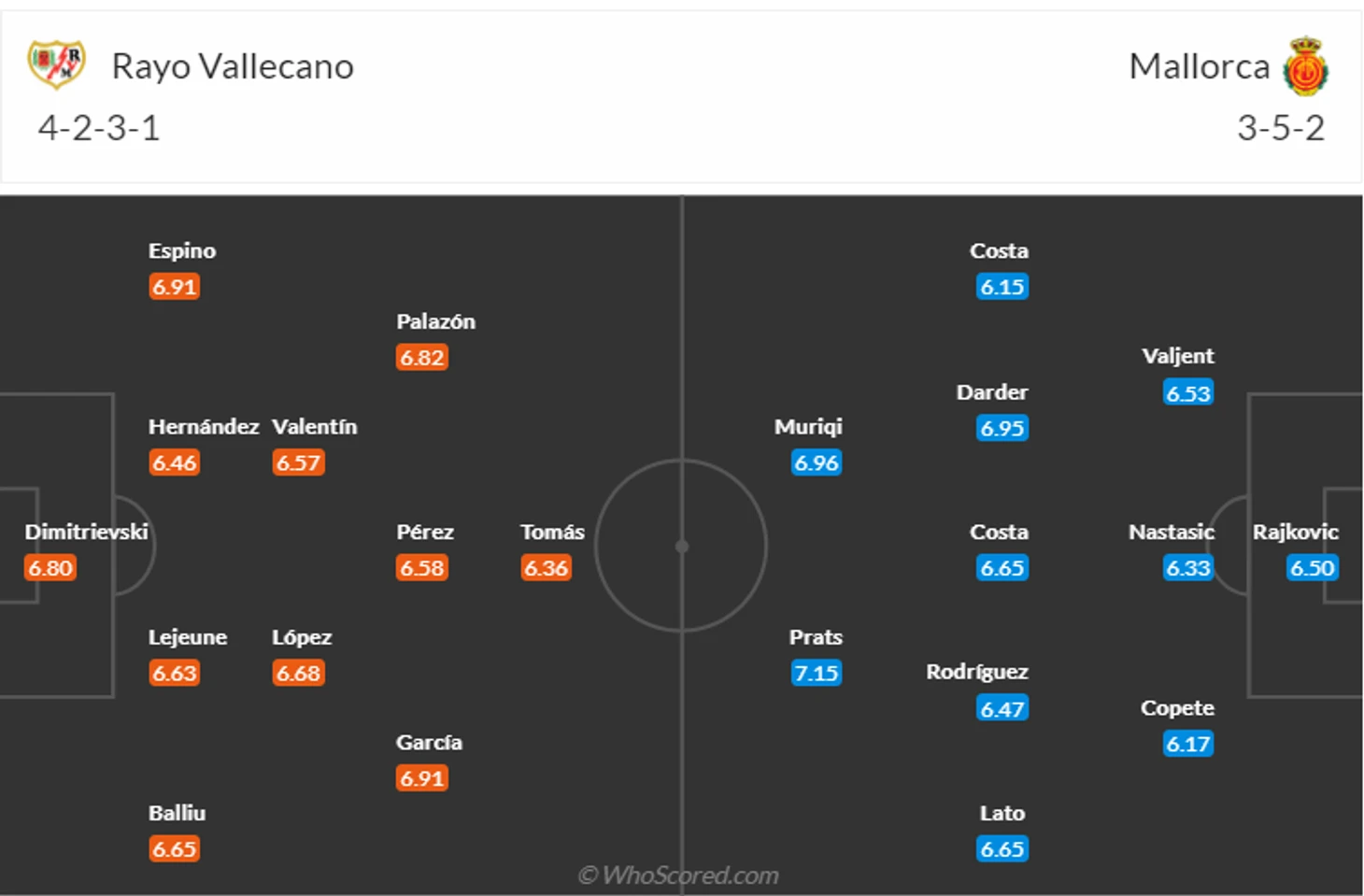Click goalkeeper Dimitrievski's 6.80 rating
The width and height of the screenshot is (1364, 896).
click(x=50, y=567)
